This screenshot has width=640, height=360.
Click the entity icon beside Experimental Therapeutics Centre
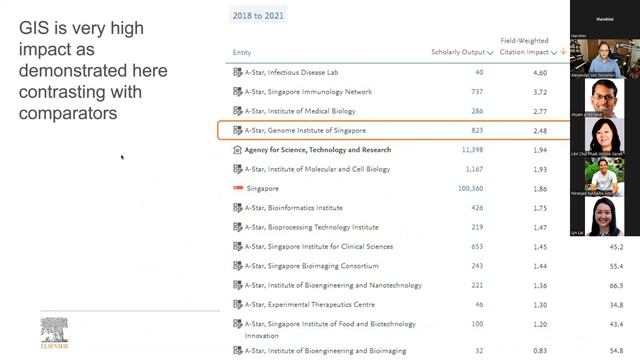tap(238, 304)
